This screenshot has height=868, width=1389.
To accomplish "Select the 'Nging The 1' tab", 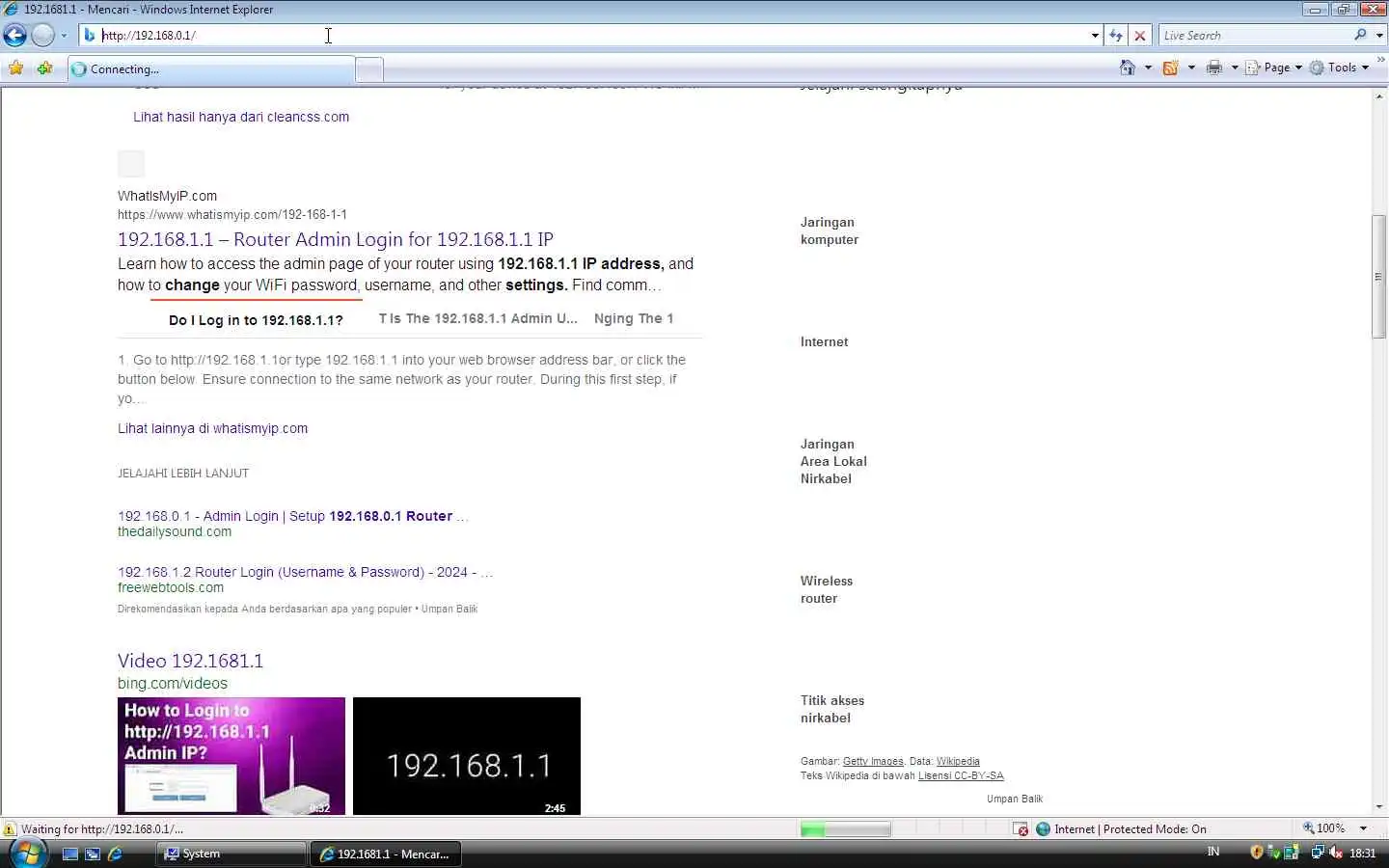I will click(634, 318).
